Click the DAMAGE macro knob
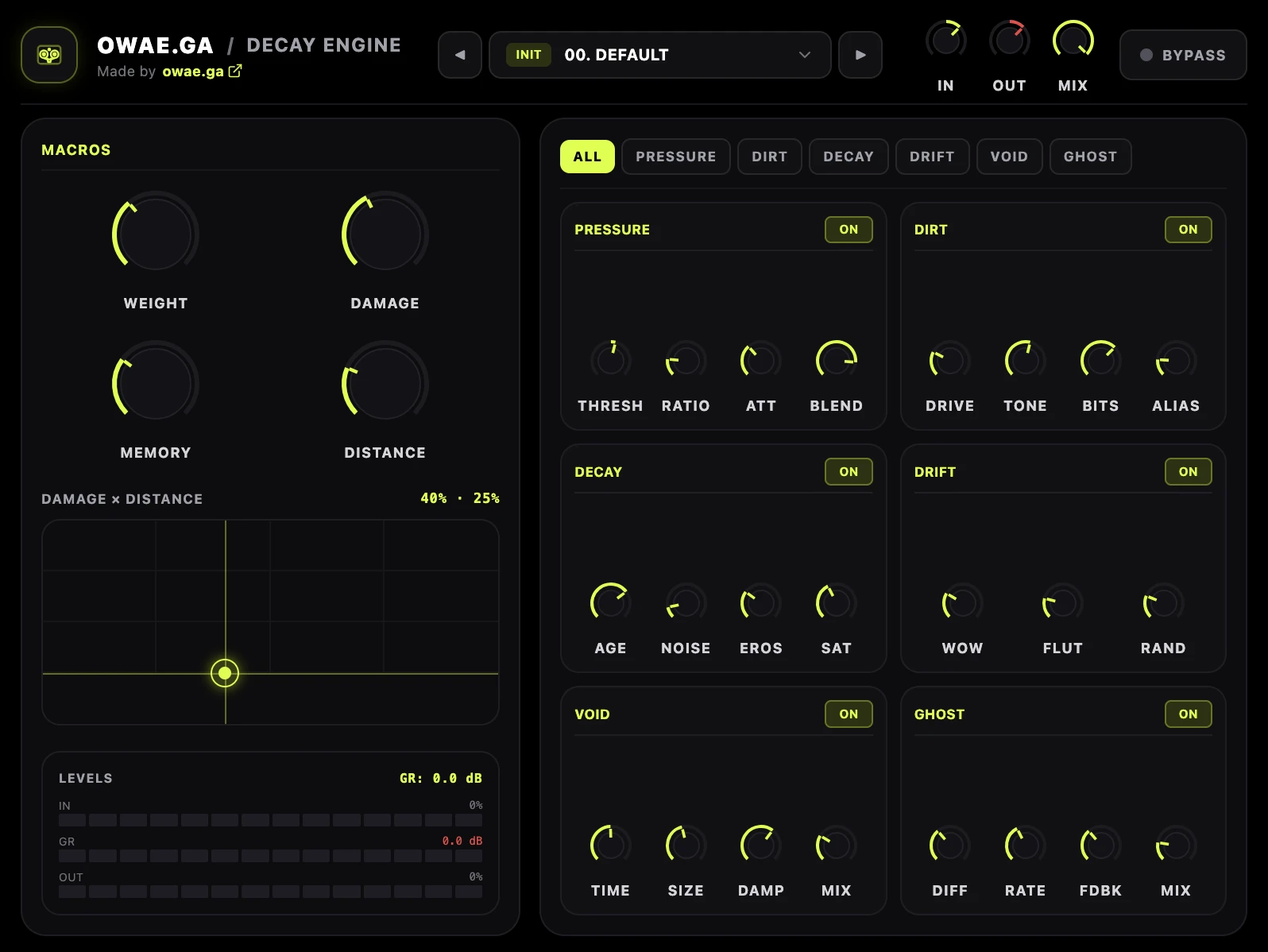This screenshot has width=1268, height=952. (x=385, y=234)
